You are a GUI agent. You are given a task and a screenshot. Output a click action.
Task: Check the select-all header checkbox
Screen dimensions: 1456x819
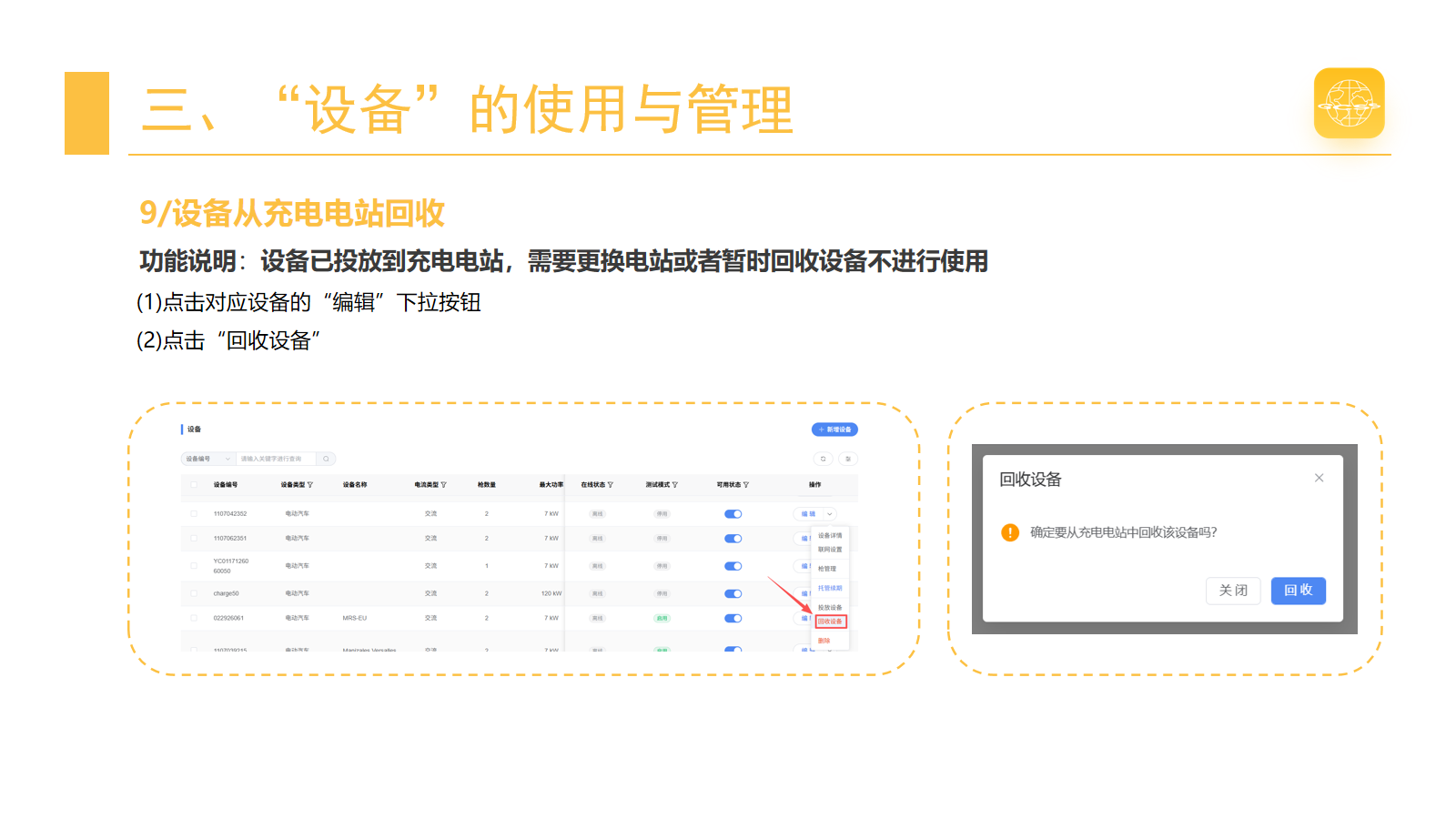tap(194, 485)
